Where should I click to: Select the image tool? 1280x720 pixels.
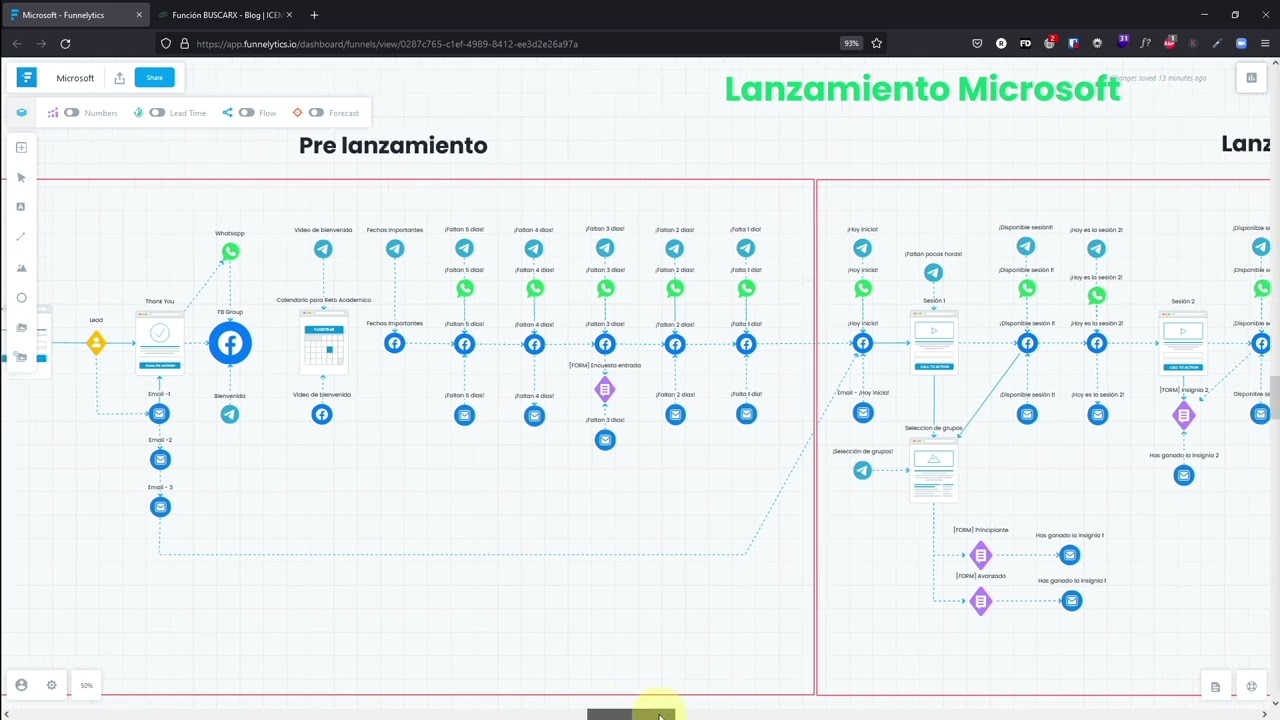[x=21, y=268]
